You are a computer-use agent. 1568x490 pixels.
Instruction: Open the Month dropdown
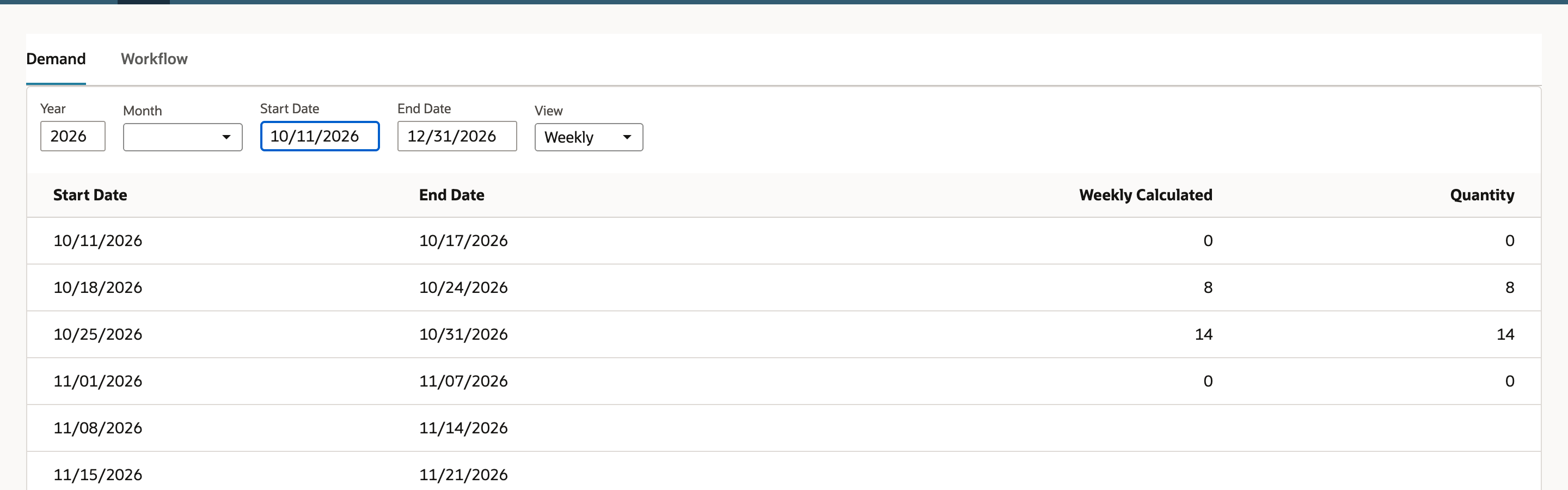(x=182, y=138)
